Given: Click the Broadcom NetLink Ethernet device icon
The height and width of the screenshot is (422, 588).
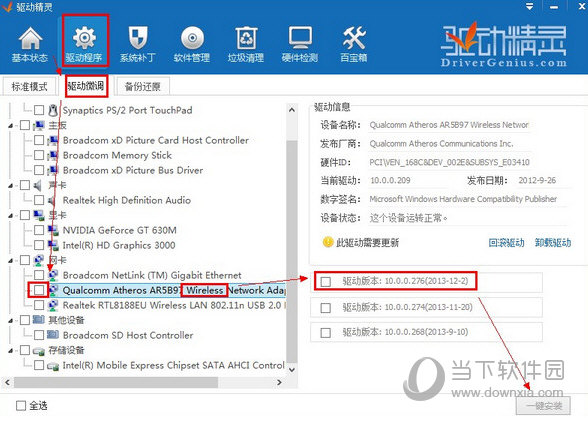Looking at the screenshot, I should pos(53,275).
